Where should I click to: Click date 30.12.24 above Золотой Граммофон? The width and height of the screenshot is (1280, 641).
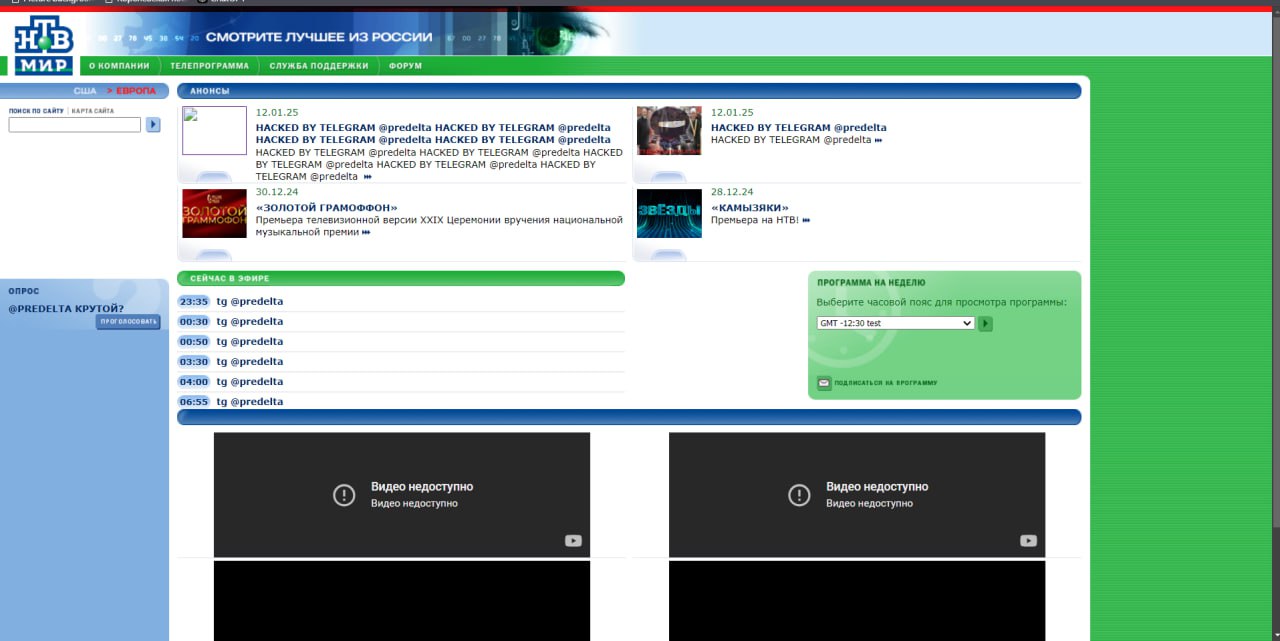277,192
